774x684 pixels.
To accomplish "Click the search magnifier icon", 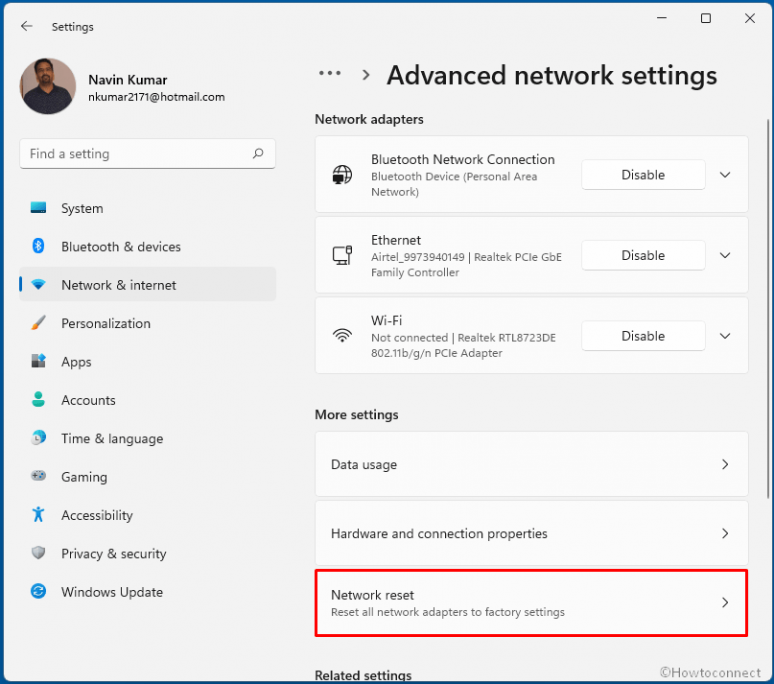I will point(258,153).
